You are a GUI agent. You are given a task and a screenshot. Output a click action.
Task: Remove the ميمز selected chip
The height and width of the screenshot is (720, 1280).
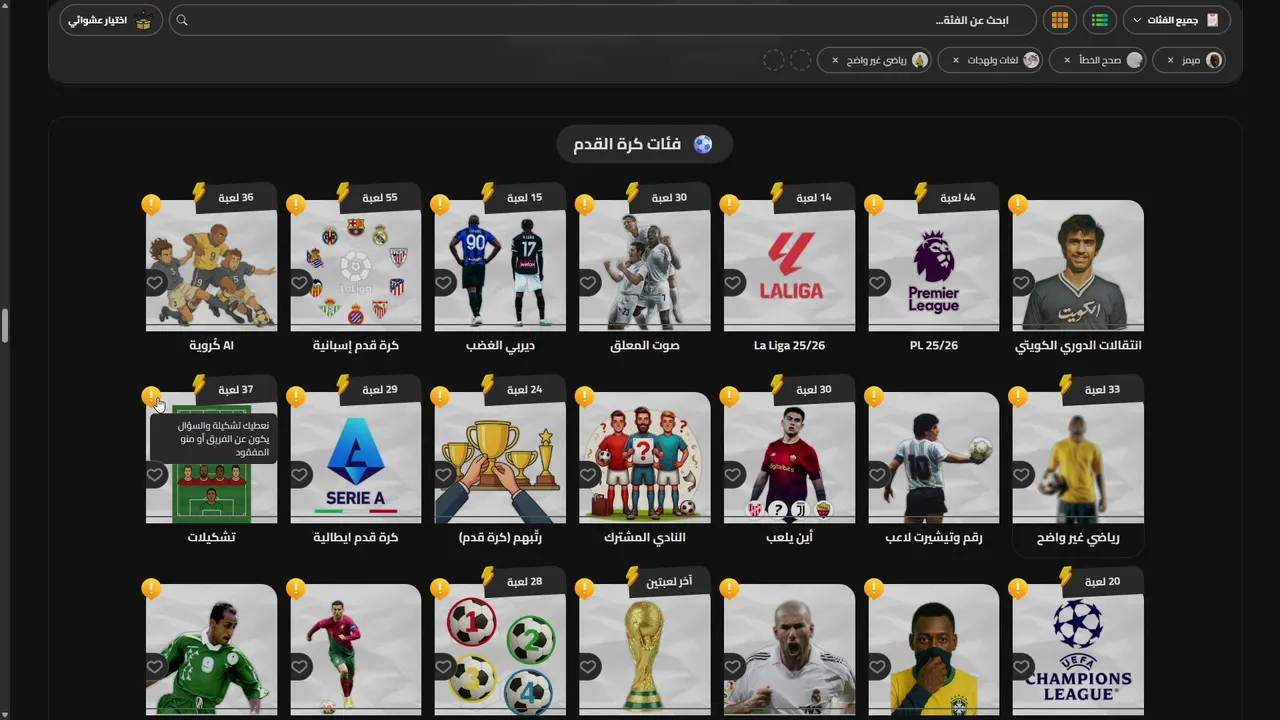pos(1170,60)
